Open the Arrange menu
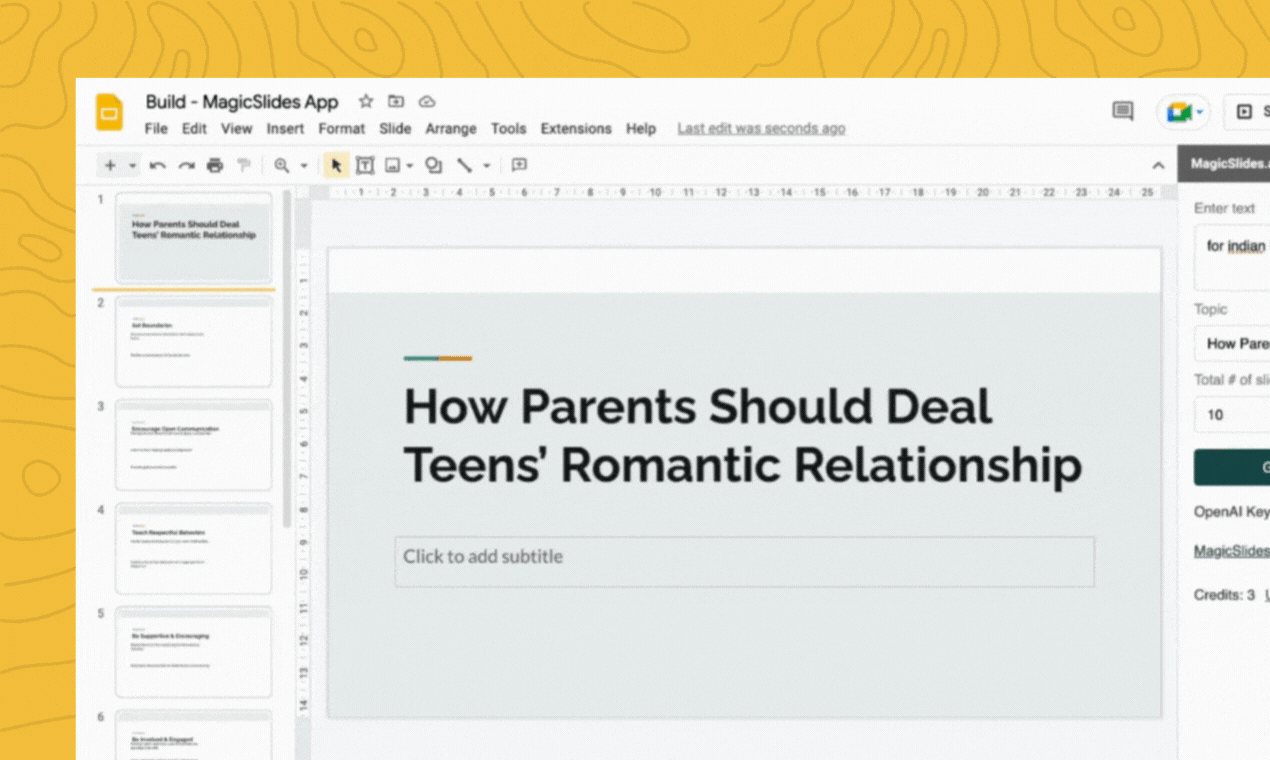The height and width of the screenshot is (760, 1270). (x=450, y=129)
